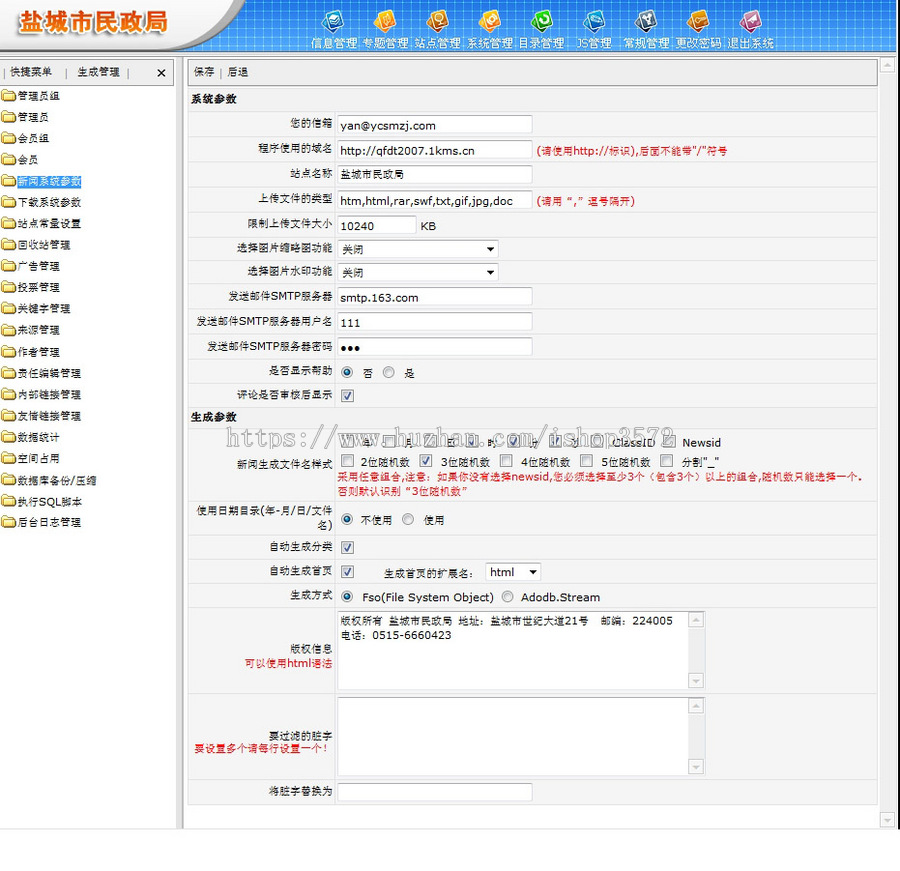Click 保存 to save settings
Screen dimensions: 900x871
204,72
